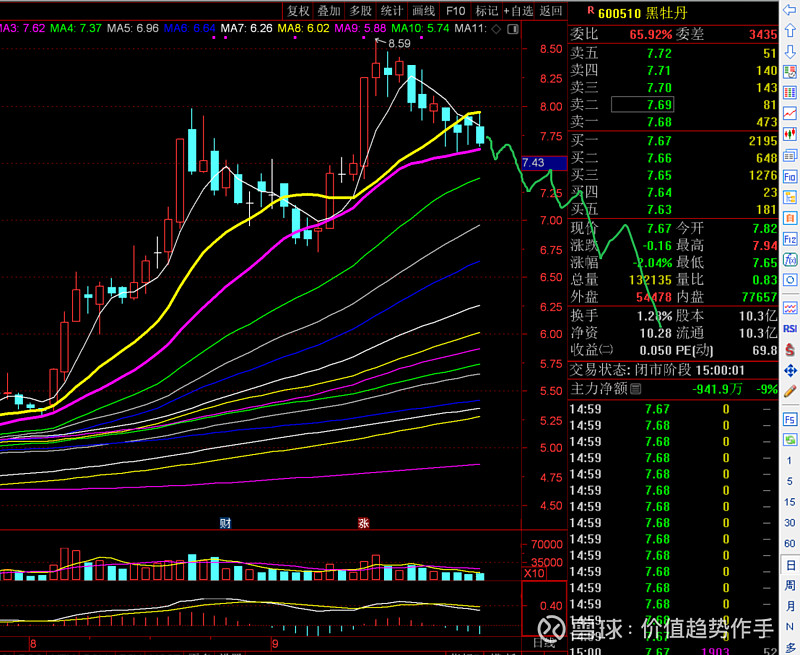Viewport: 800px width, 655px height.
Task: Open the indicator lines sidebar icon
Action: click(x=790, y=308)
